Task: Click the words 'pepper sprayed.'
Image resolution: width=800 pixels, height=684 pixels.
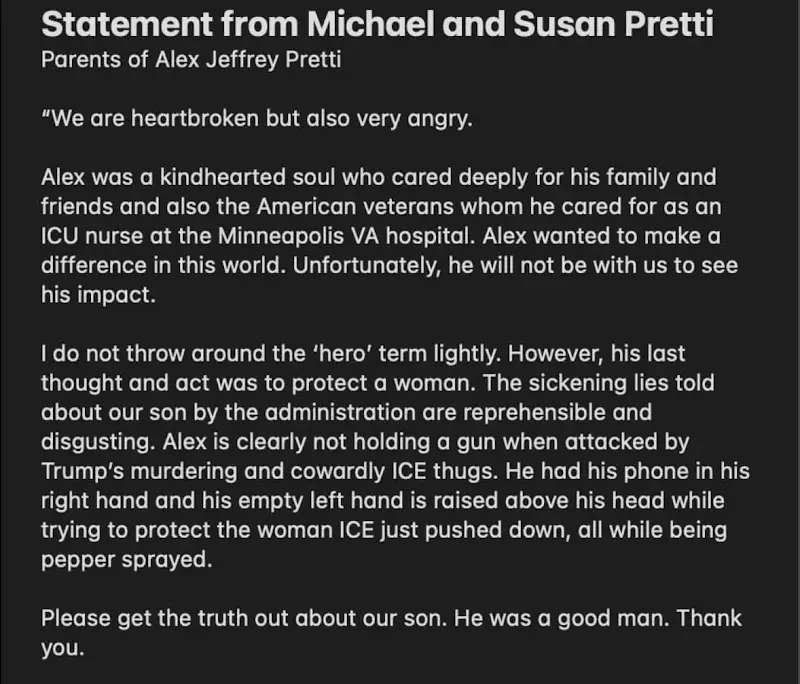Action: 127,559
